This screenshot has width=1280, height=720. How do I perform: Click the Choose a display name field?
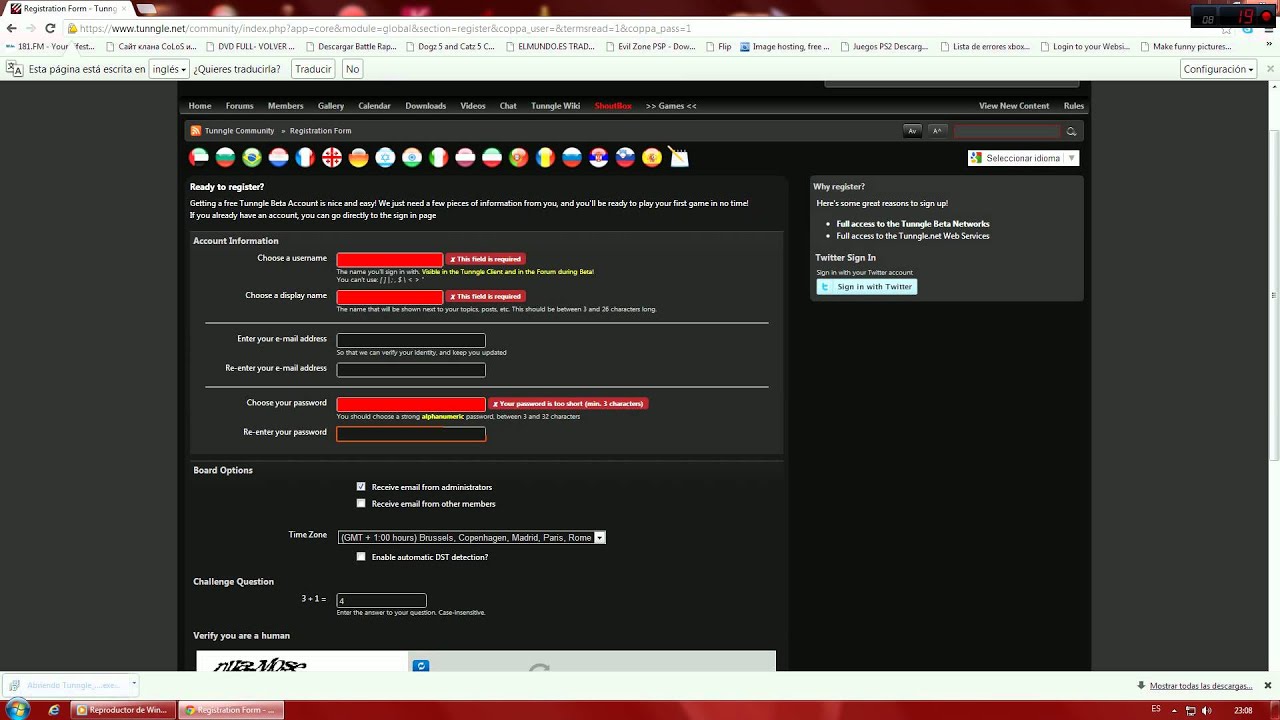[x=390, y=297]
